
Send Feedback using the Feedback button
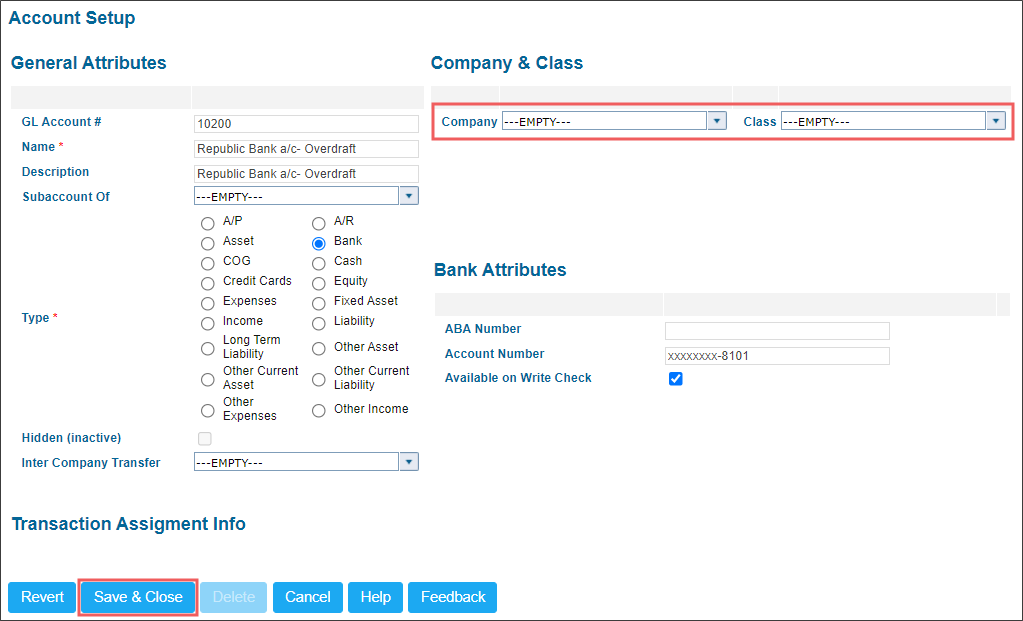click(452, 597)
